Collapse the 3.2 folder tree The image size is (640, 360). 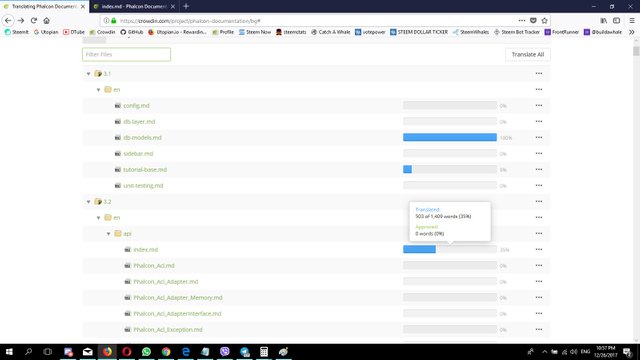pyautogui.click(x=89, y=202)
